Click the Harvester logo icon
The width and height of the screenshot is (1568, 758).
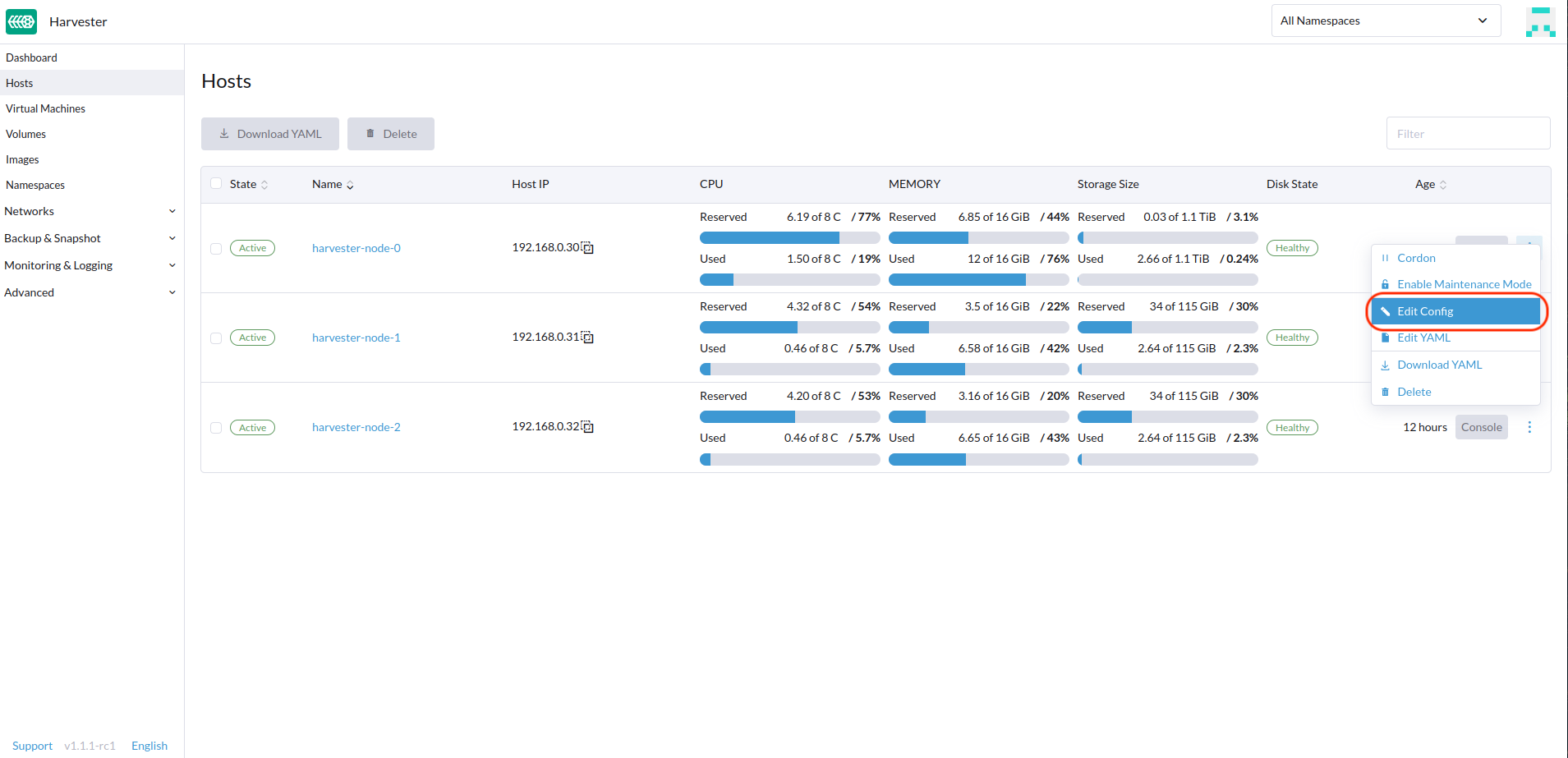[x=21, y=21]
